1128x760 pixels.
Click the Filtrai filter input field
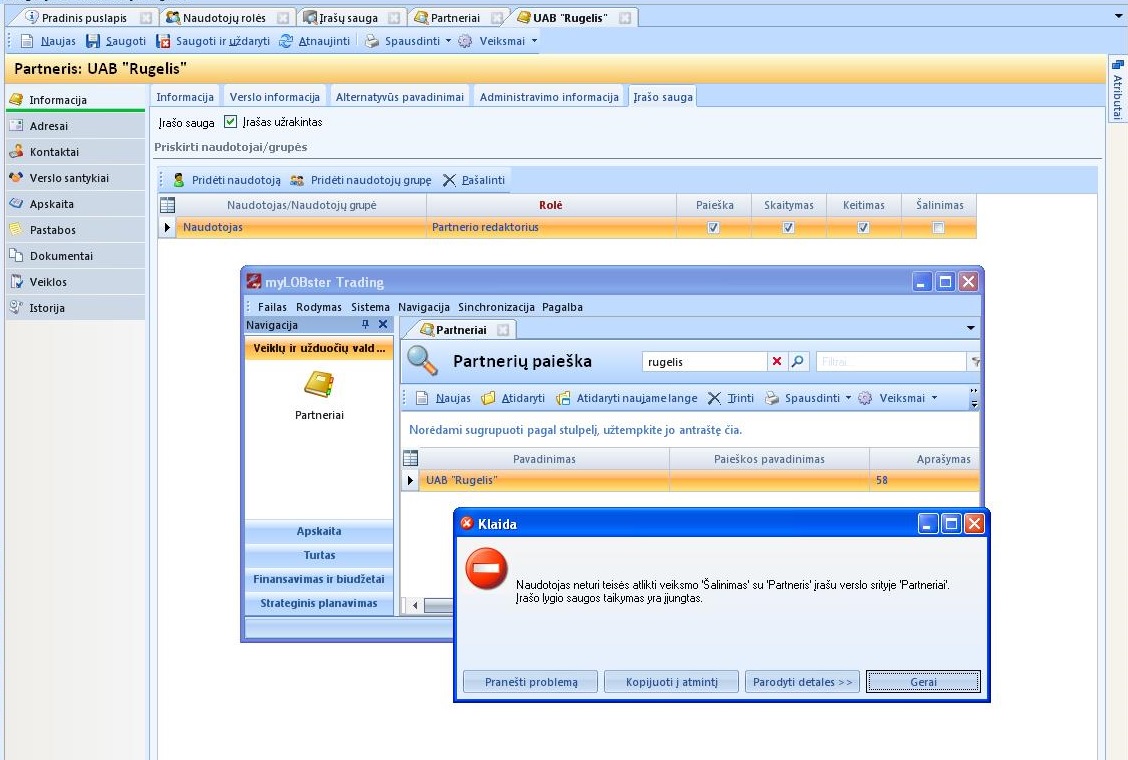pos(890,362)
